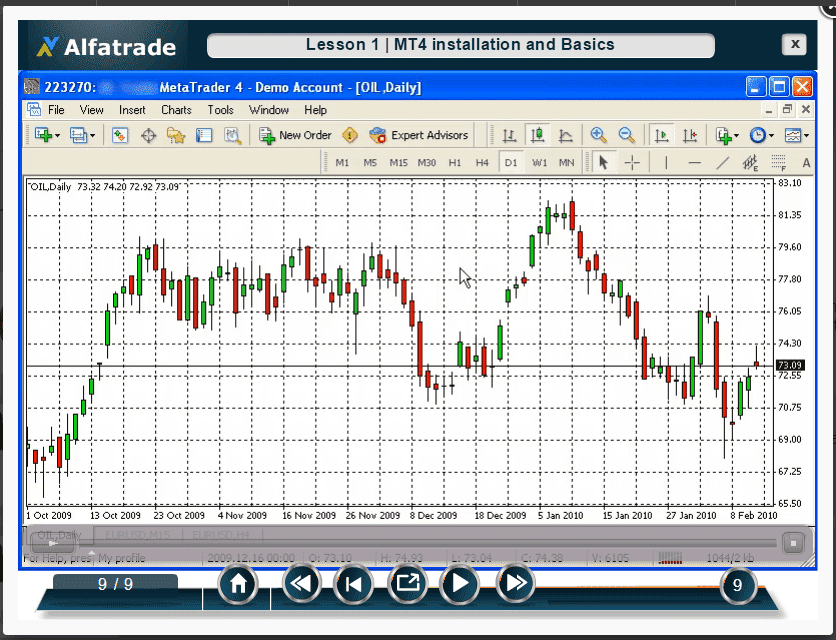Switch to the H4 timeframe
836x640 pixels.
pos(483,162)
